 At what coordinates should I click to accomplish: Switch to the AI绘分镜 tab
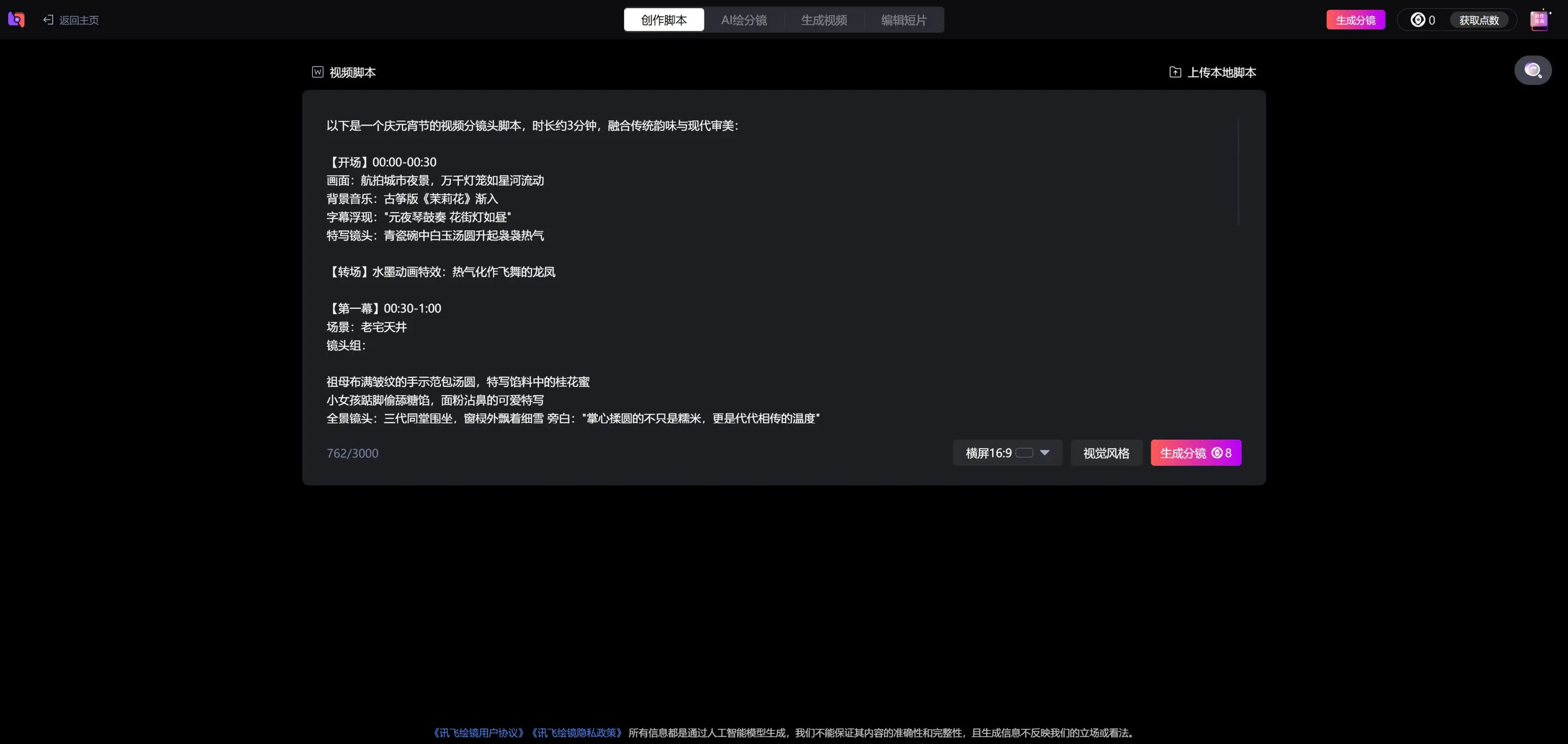[x=744, y=19]
